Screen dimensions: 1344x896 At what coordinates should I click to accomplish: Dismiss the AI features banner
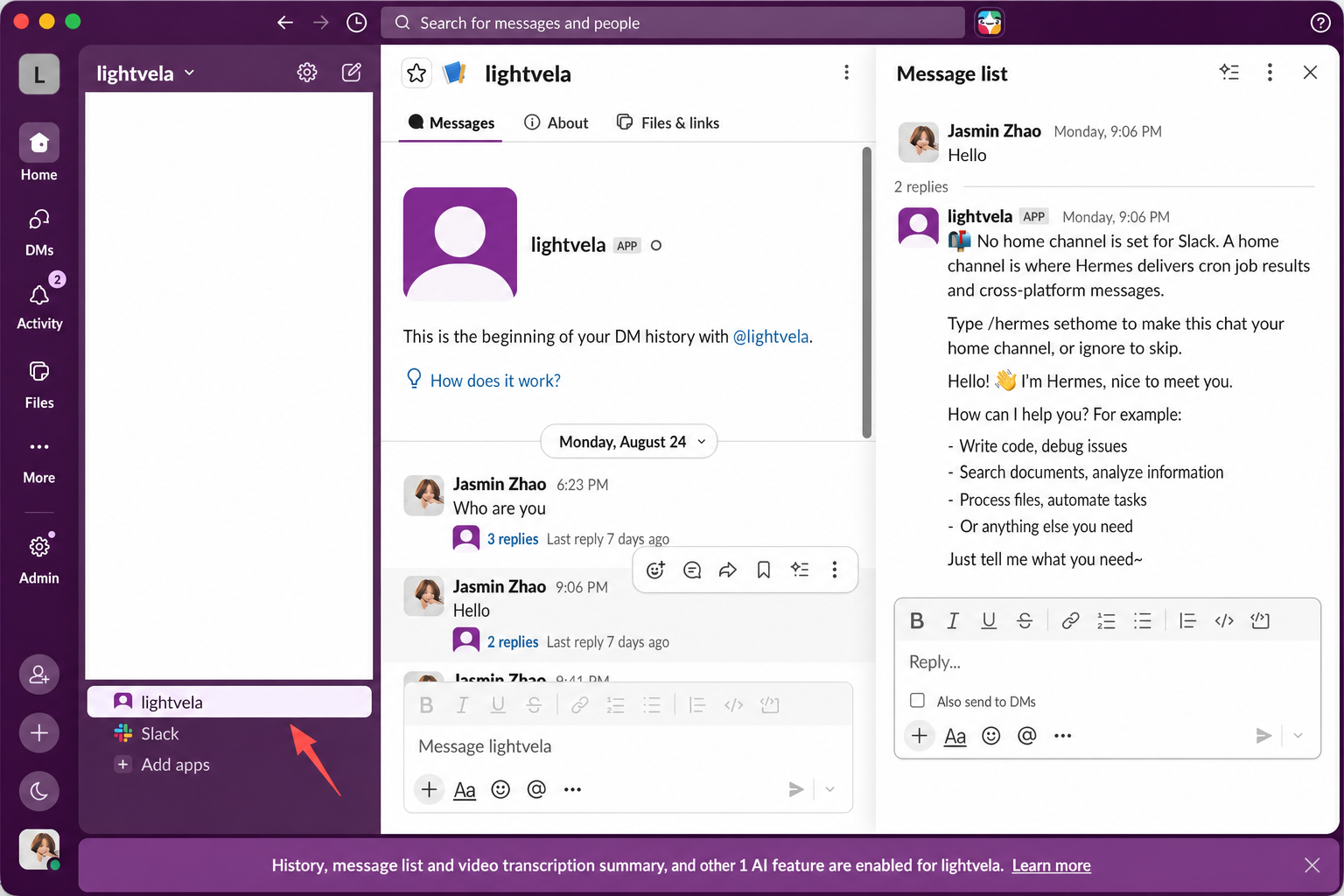[x=1312, y=865]
